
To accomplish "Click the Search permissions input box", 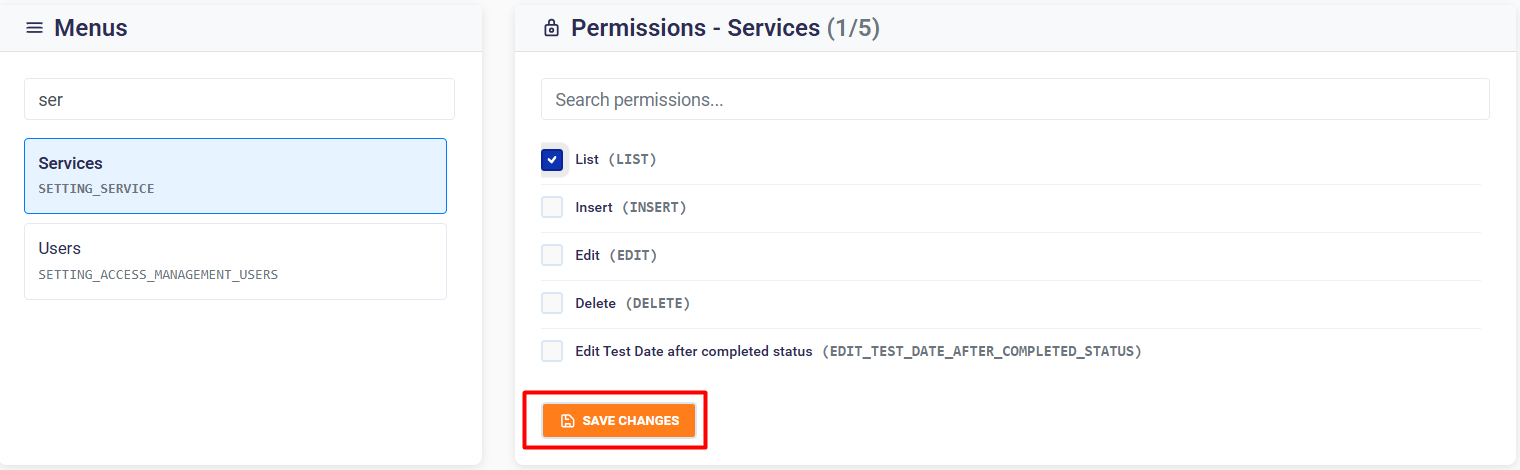I will coord(1015,100).
